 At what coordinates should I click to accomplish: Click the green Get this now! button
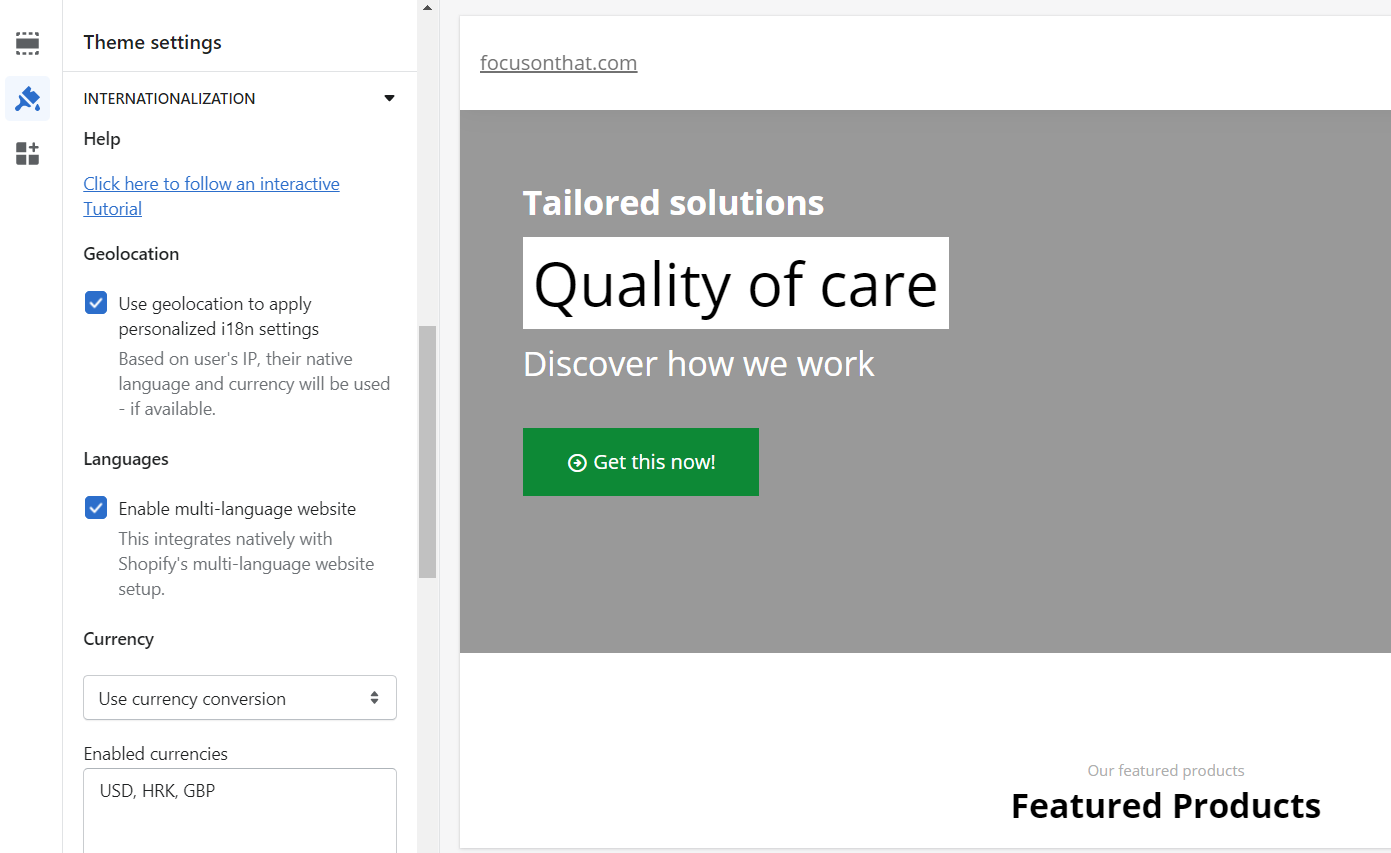click(x=641, y=462)
